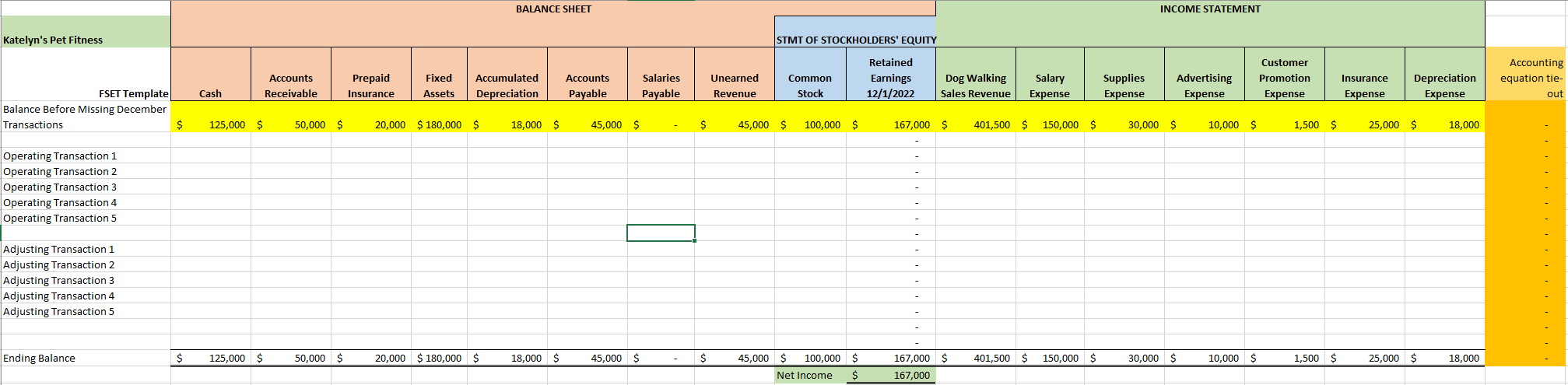This screenshot has height=385, width=1568.
Task: Click the Adjusting Transaction 4 row label
Action: pyautogui.click(x=86, y=296)
